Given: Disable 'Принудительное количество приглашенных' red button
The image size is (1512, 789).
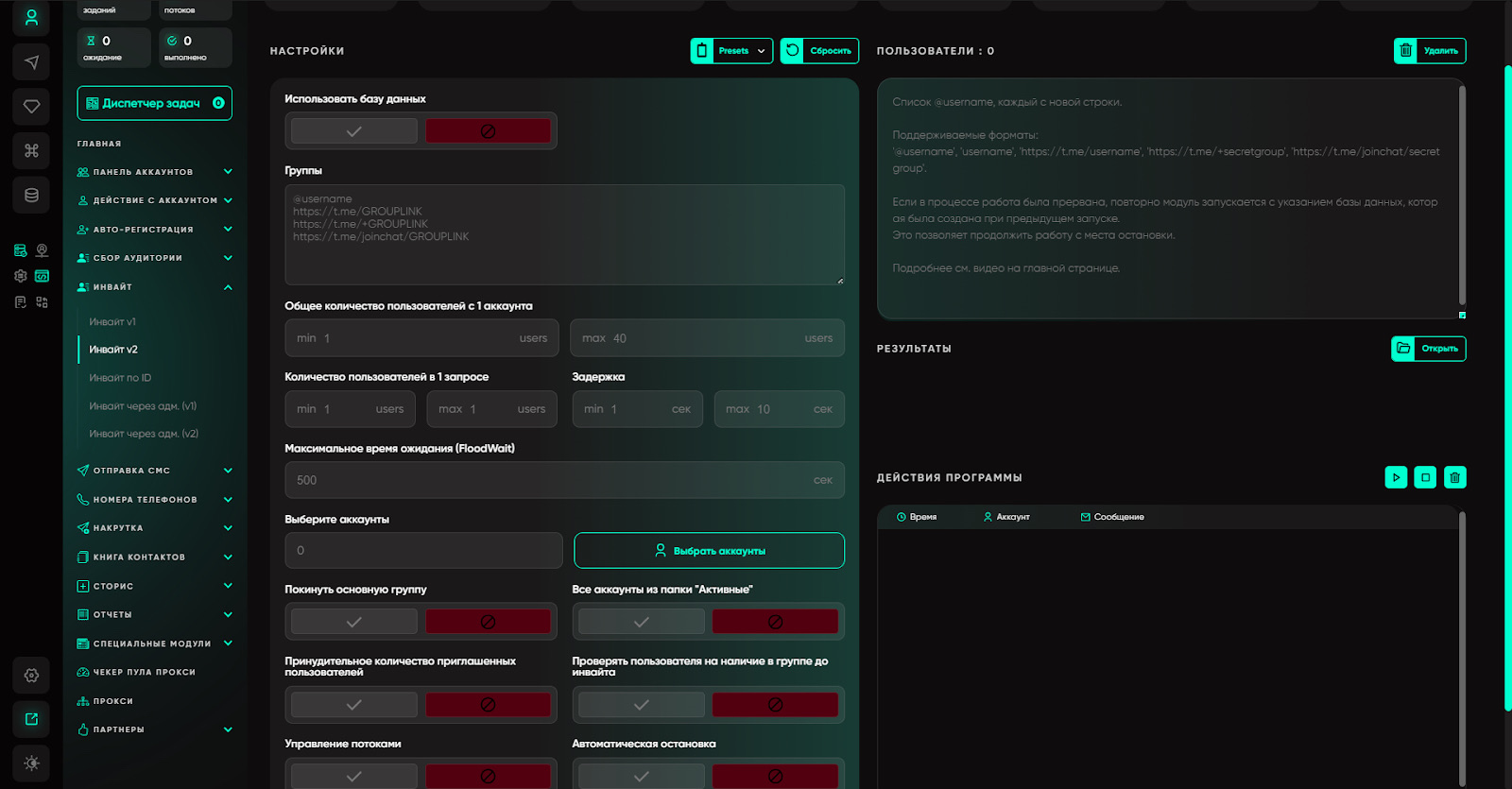Looking at the screenshot, I should 488,705.
